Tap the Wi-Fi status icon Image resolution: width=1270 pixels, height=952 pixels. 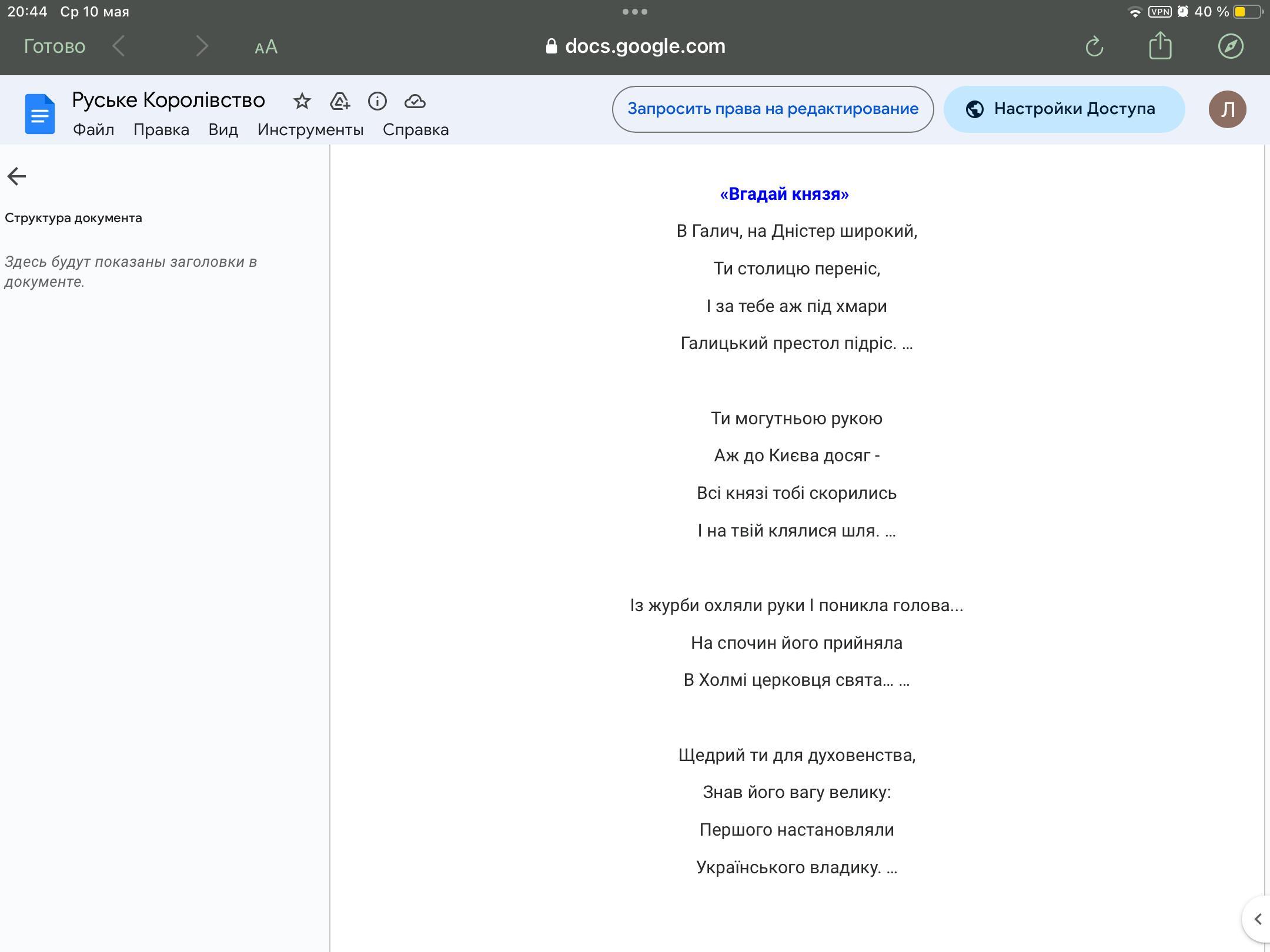[1135, 12]
